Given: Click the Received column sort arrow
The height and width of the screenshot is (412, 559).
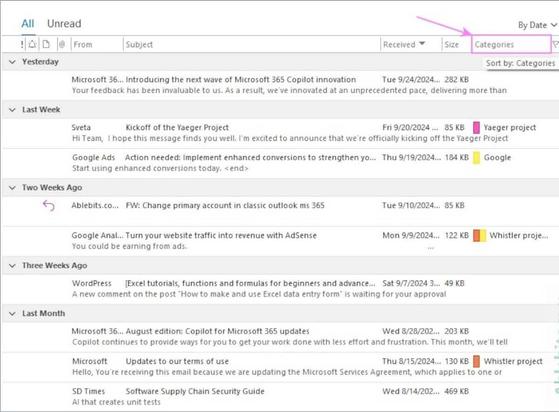Looking at the screenshot, I should point(422,43).
